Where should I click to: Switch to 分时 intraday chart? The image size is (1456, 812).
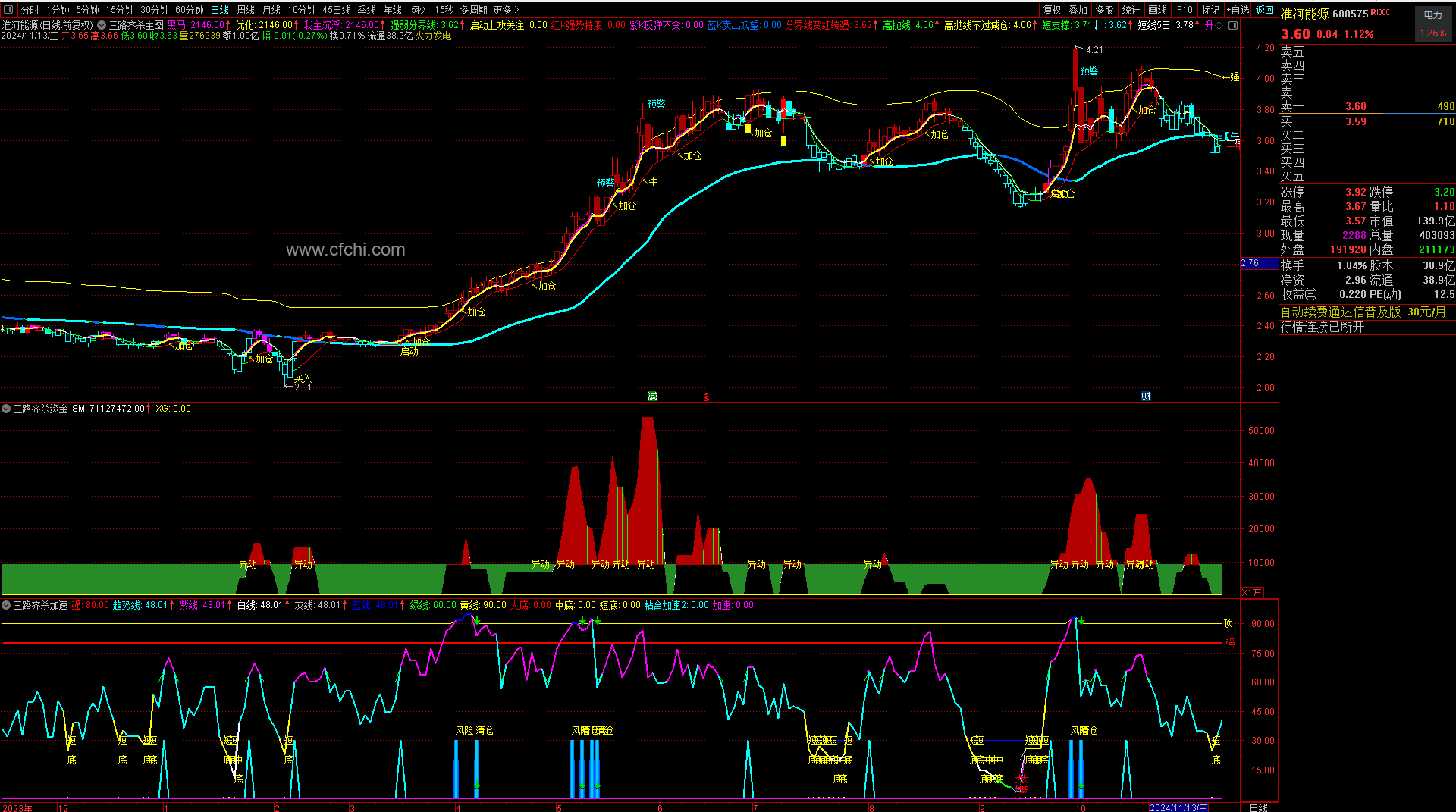pyautogui.click(x=30, y=10)
